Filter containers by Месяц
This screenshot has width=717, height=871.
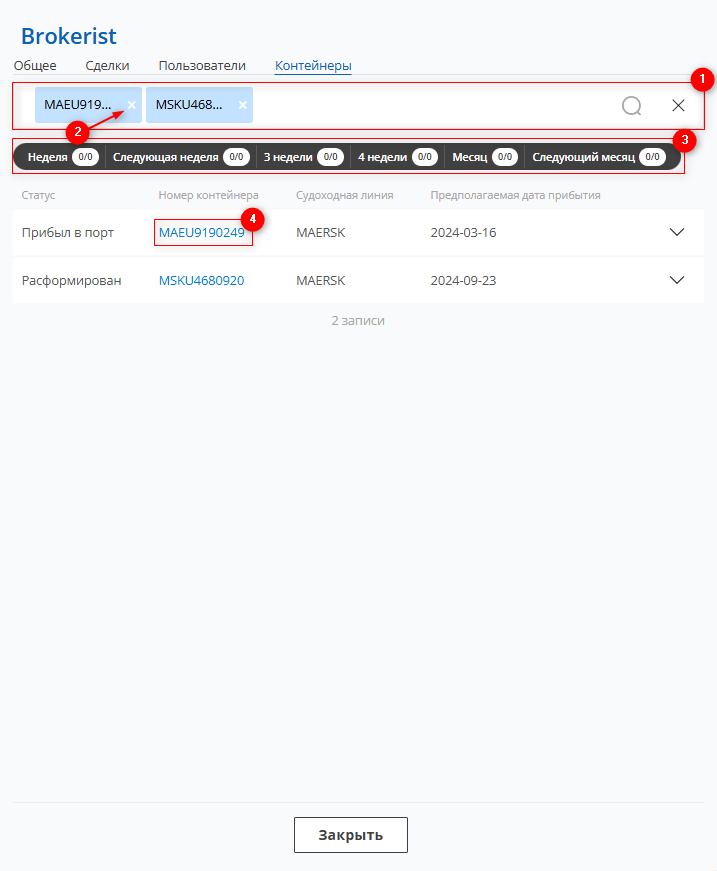[484, 157]
